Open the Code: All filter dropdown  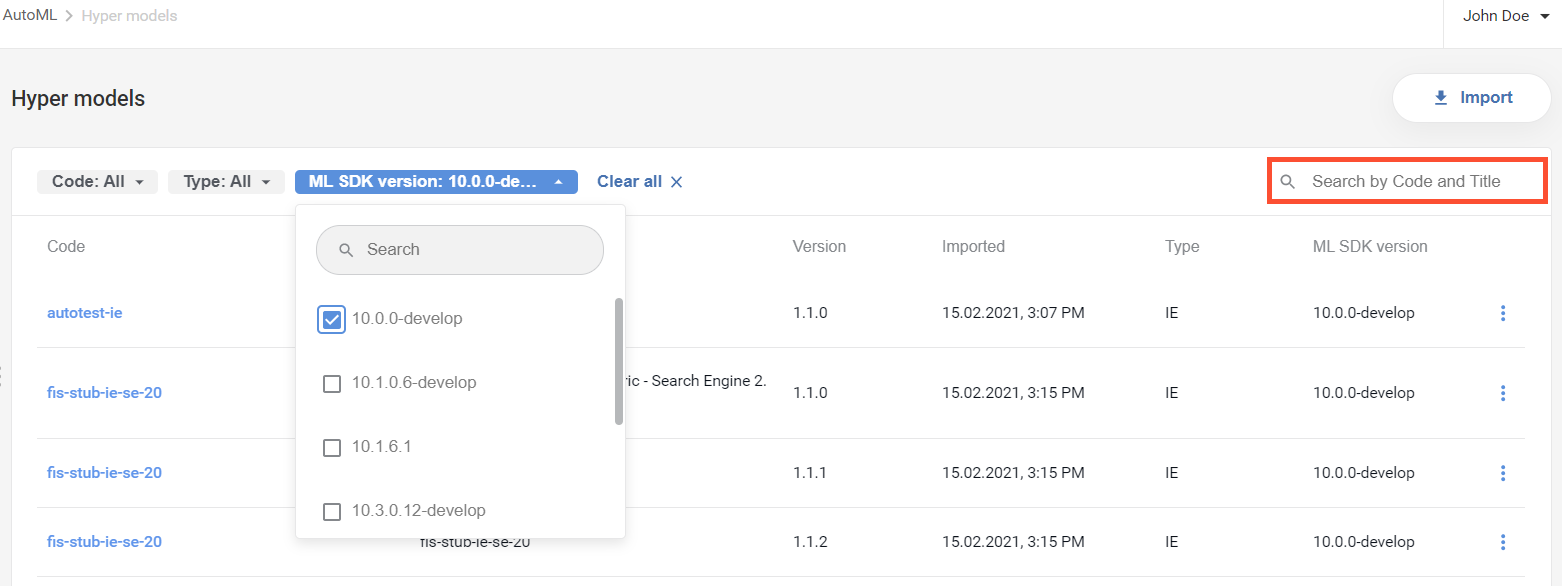pyautogui.click(x=97, y=182)
